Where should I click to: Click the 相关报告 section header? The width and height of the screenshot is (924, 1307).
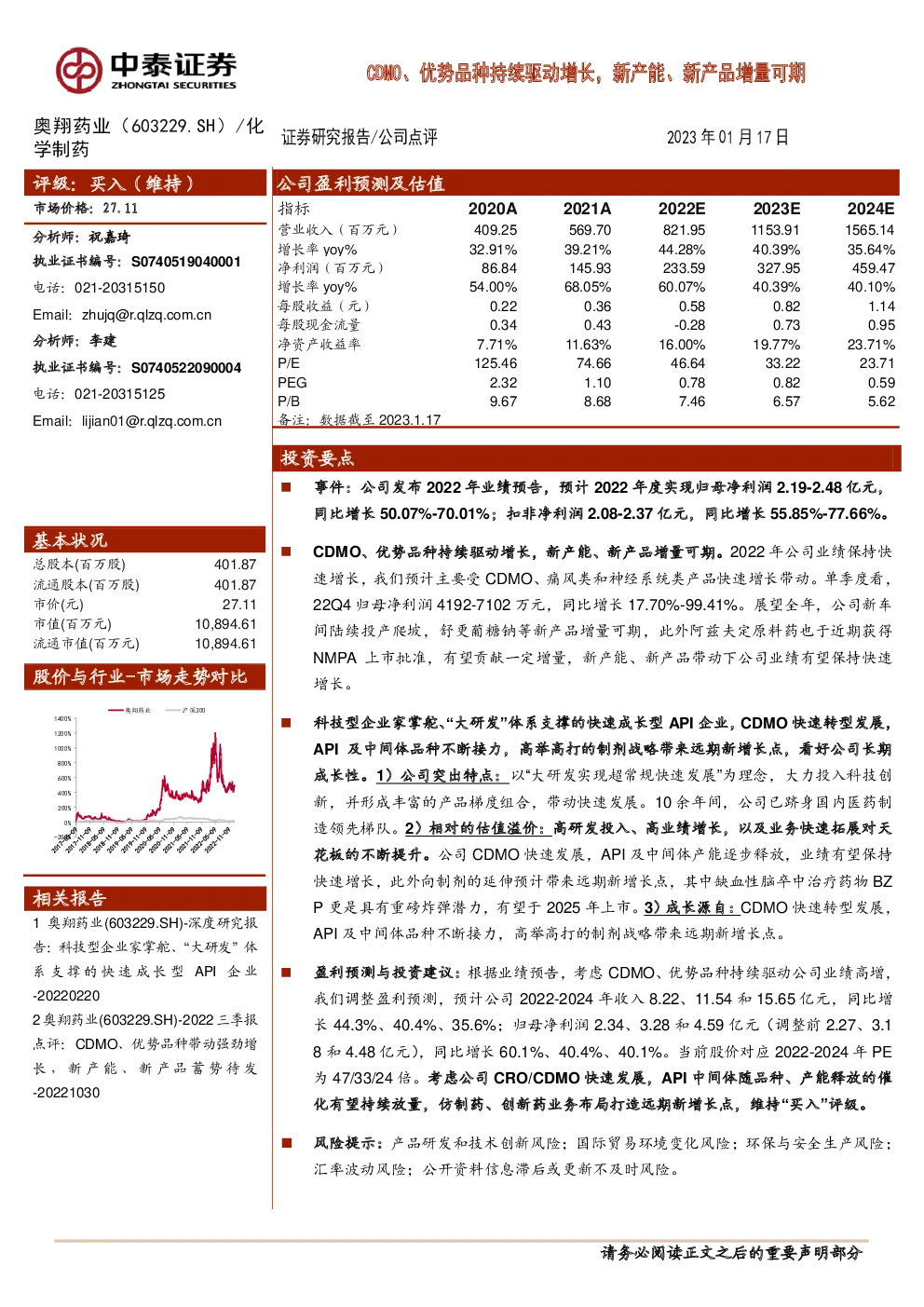point(145,898)
